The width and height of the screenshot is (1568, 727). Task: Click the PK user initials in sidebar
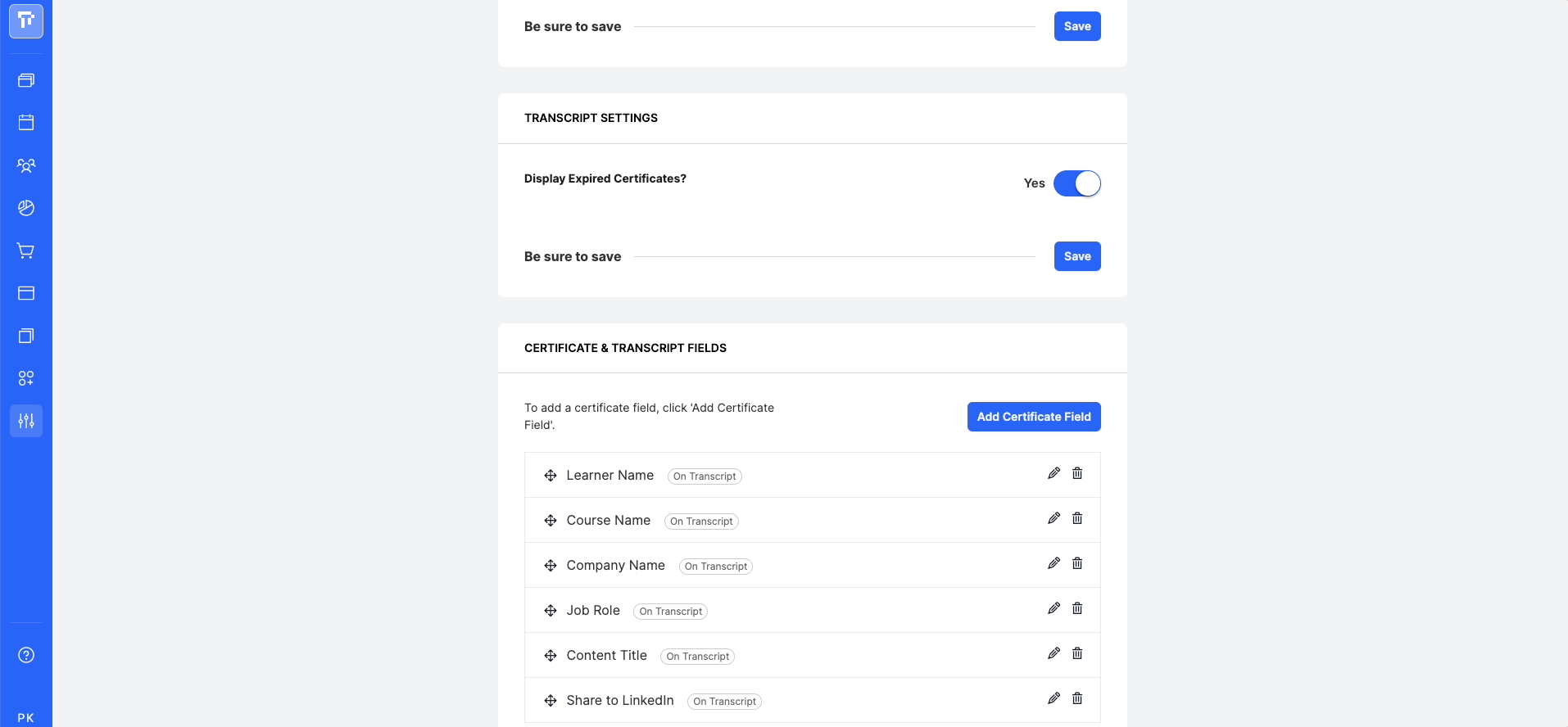click(x=26, y=718)
